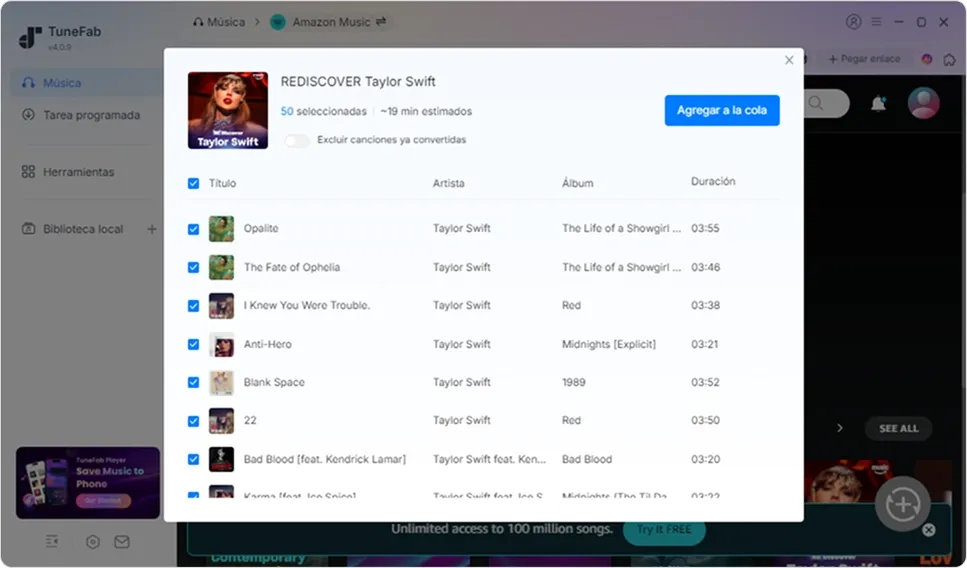Uncheck the Anti-Hero checkbox
The width and height of the screenshot is (967, 568).
pyautogui.click(x=194, y=344)
